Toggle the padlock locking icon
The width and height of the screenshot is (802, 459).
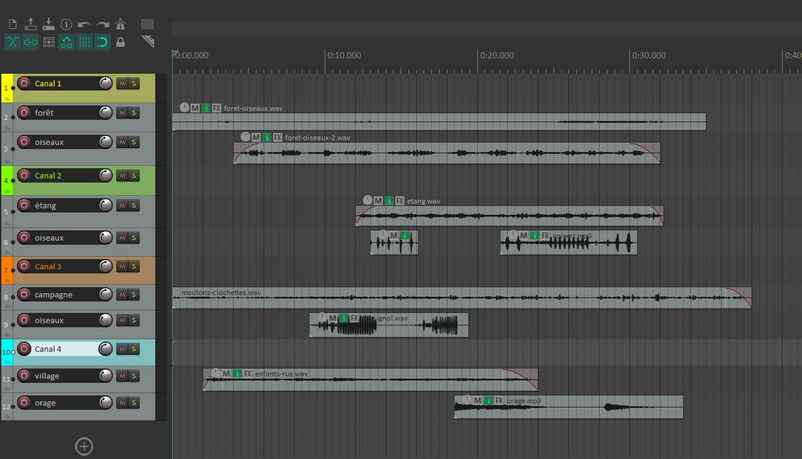(x=120, y=42)
